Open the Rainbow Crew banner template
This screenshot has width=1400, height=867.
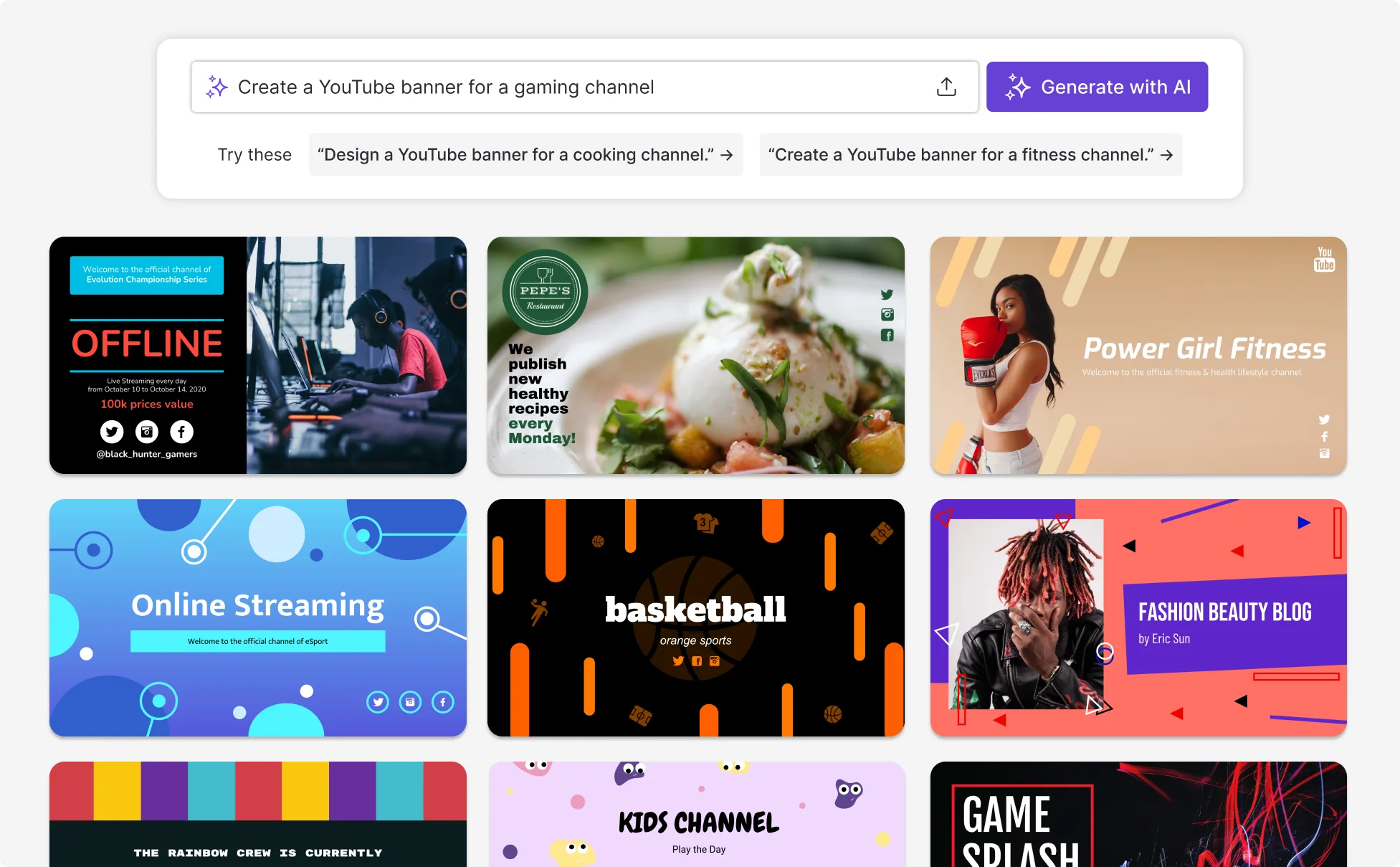[258, 814]
